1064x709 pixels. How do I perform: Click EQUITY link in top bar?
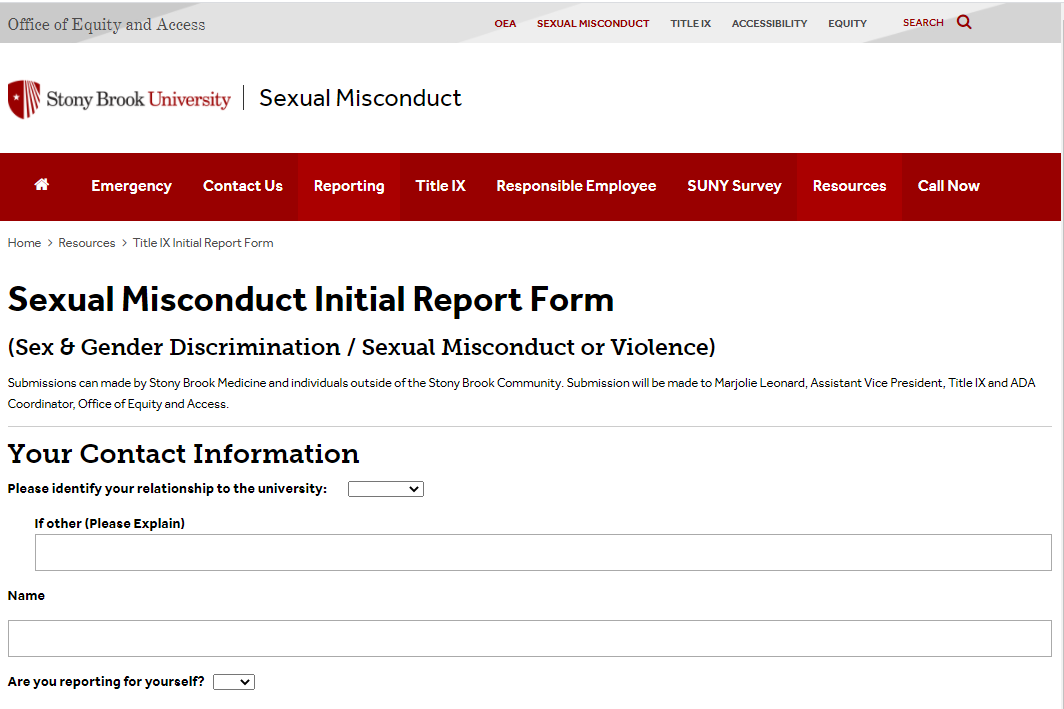pyautogui.click(x=848, y=23)
